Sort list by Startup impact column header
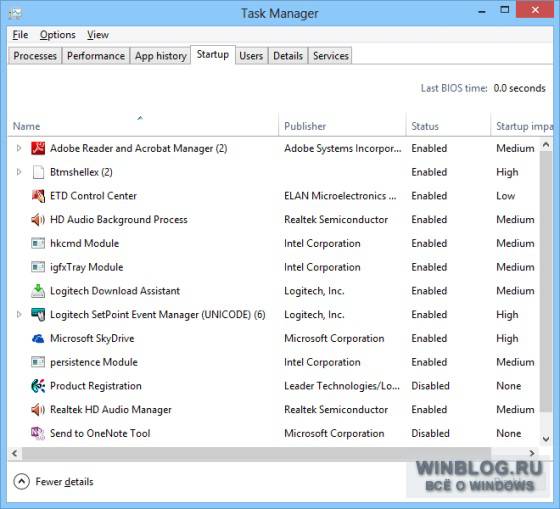Screen dimensions: 560x509 point(522,125)
